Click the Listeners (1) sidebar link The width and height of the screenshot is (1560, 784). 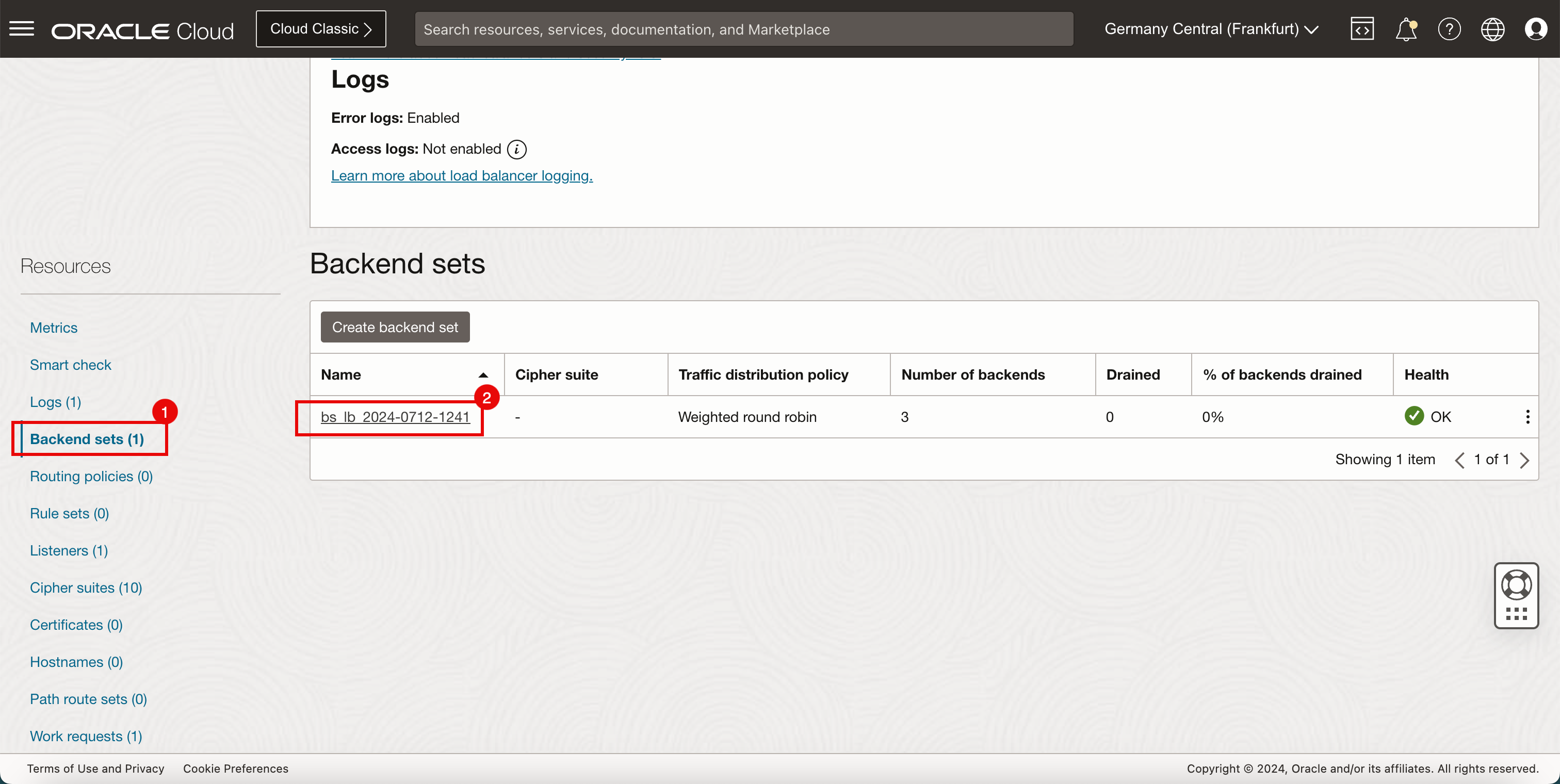pyautogui.click(x=69, y=550)
